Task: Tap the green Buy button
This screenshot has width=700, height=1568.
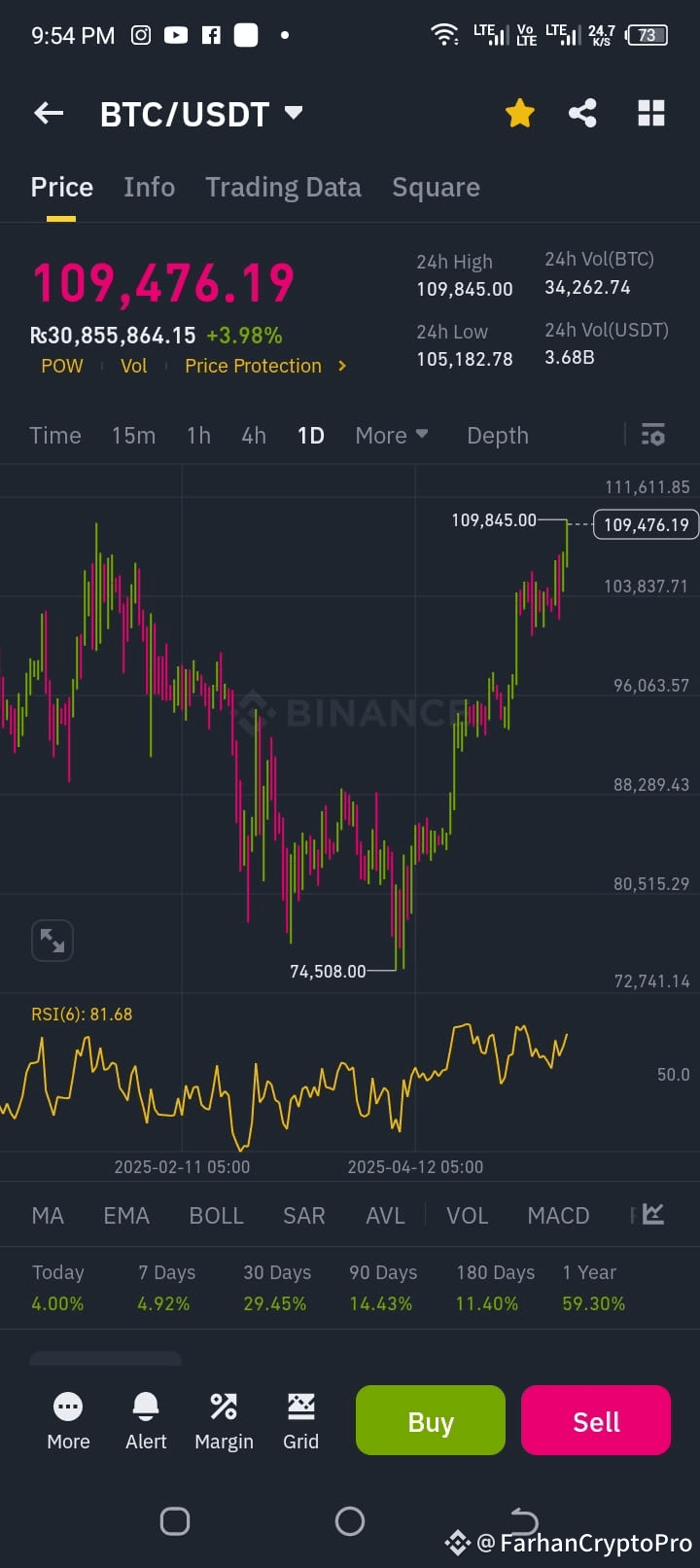Action: pyautogui.click(x=431, y=1420)
